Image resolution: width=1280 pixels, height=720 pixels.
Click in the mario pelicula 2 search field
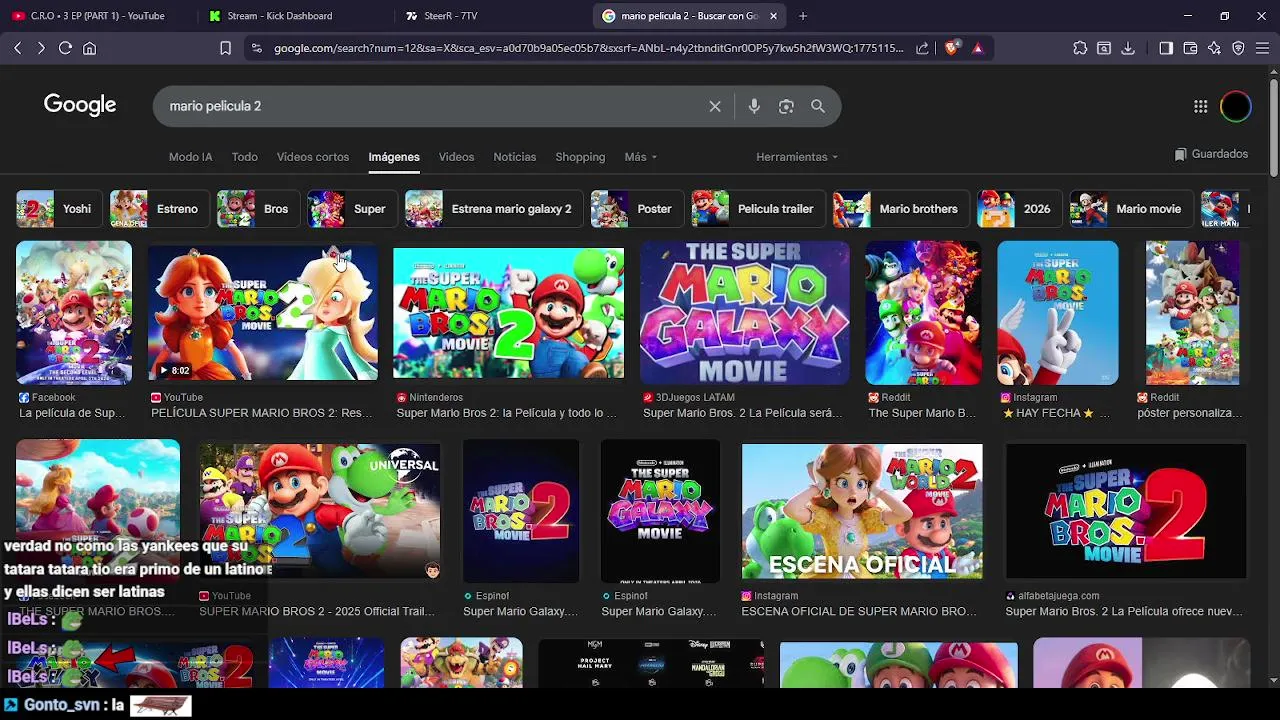[x=430, y=106]
